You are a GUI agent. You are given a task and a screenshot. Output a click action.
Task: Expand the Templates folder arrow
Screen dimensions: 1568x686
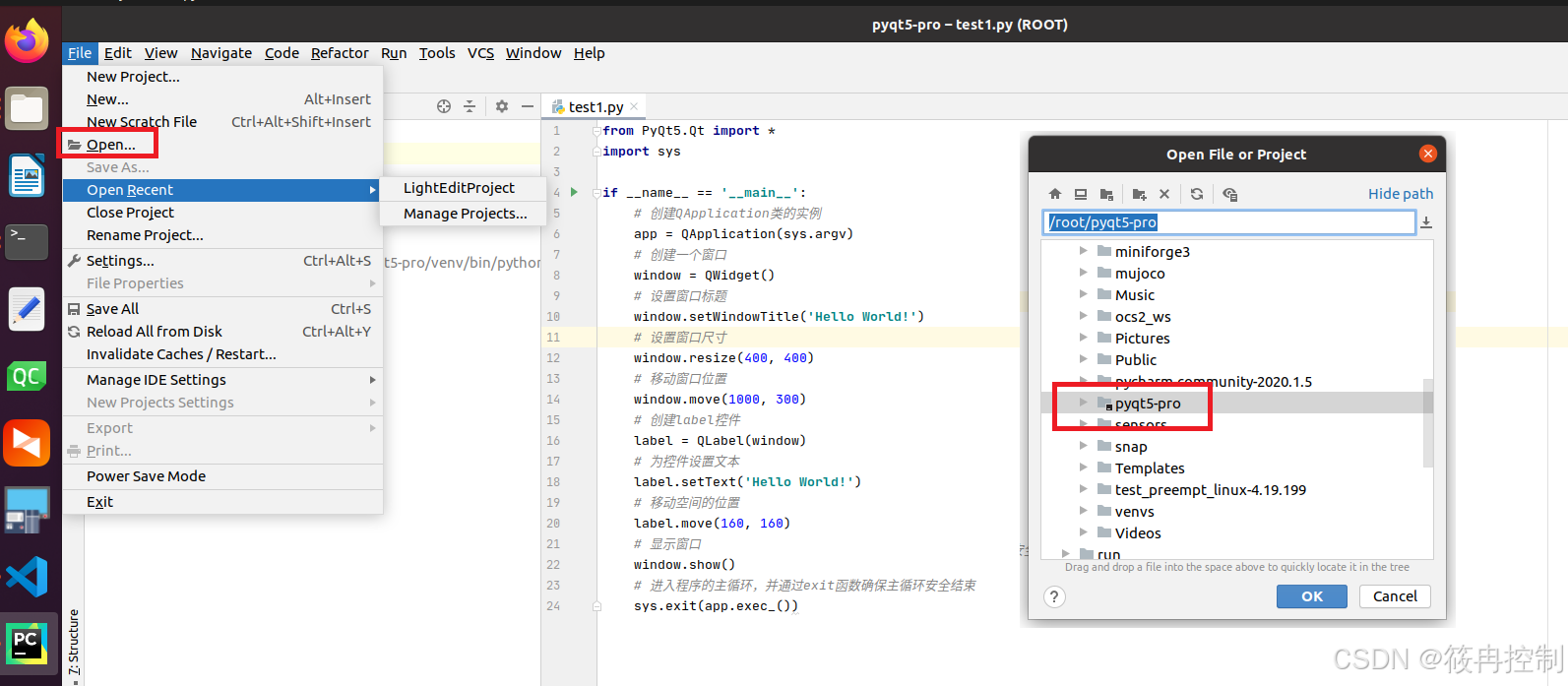[x=1083, y=468]
